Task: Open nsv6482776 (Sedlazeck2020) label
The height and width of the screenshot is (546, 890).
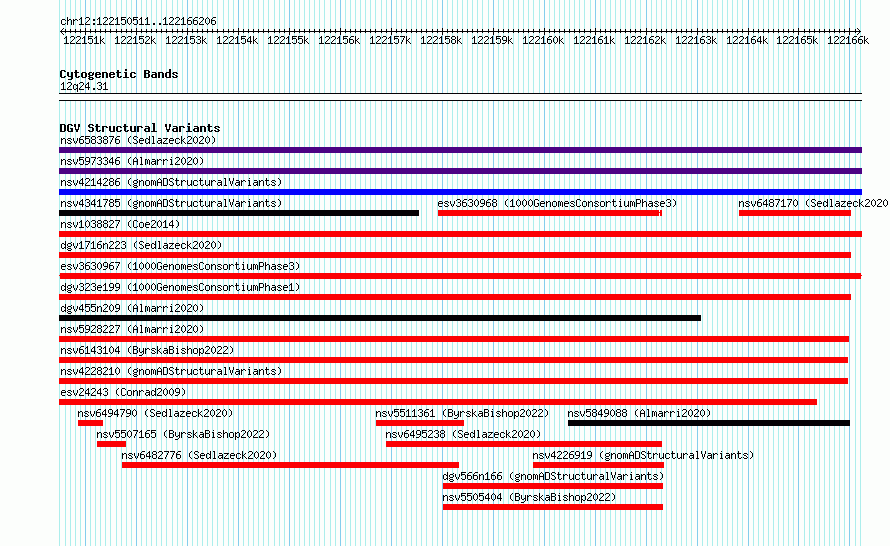Action: point(199,455)
